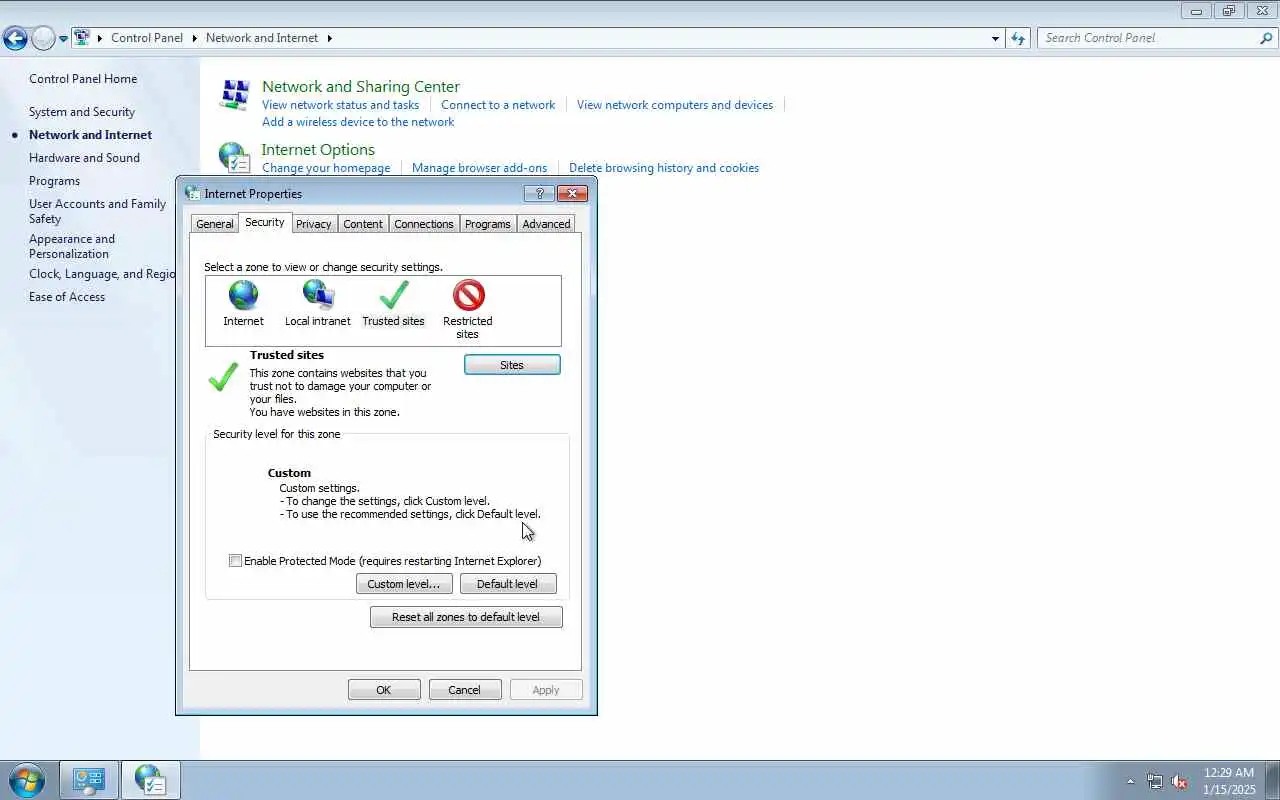
Task: Click Delete browsing history and cookies
Action: pos(664,168)
